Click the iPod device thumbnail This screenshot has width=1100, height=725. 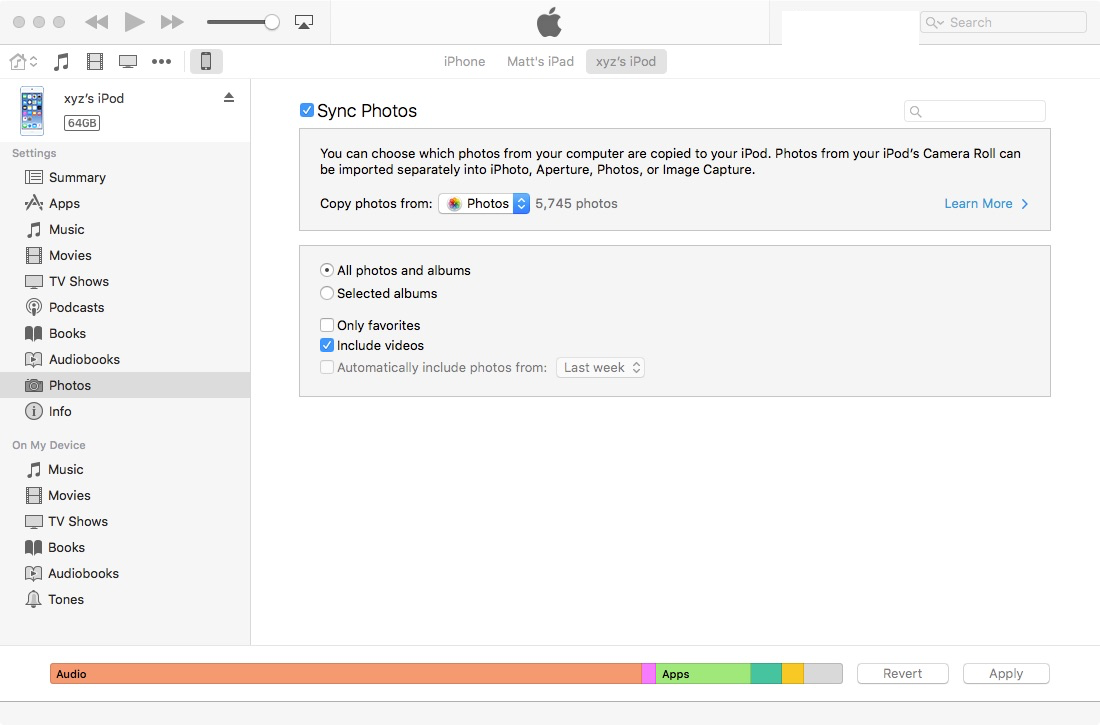pos(32,111)
